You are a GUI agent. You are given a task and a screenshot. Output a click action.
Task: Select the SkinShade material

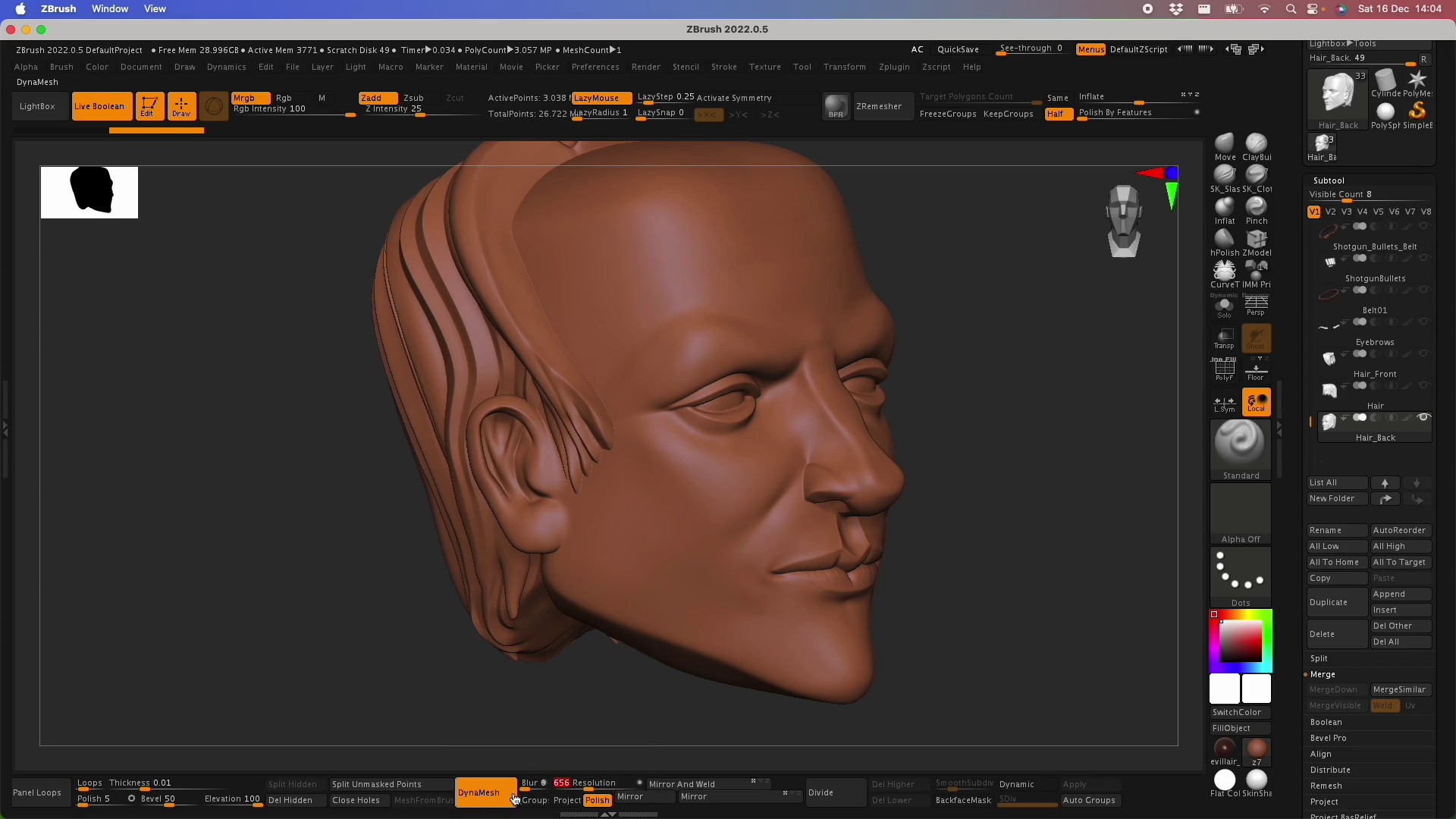pos(1256,783)
